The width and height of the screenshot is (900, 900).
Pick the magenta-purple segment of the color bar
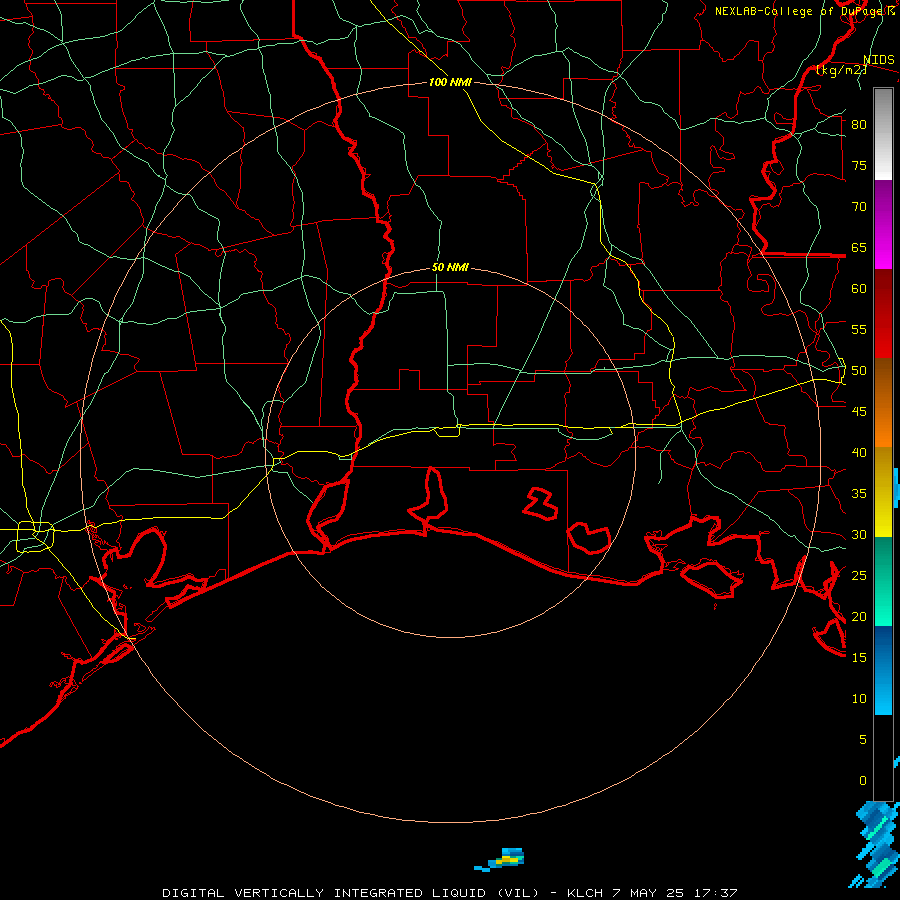pos(883,225)
